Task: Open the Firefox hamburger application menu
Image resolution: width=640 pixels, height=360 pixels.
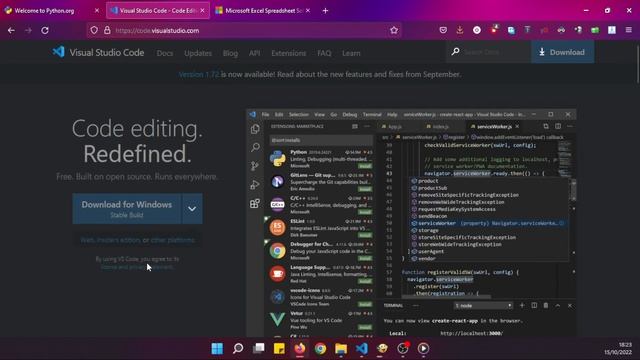Action: click(629, 30)
